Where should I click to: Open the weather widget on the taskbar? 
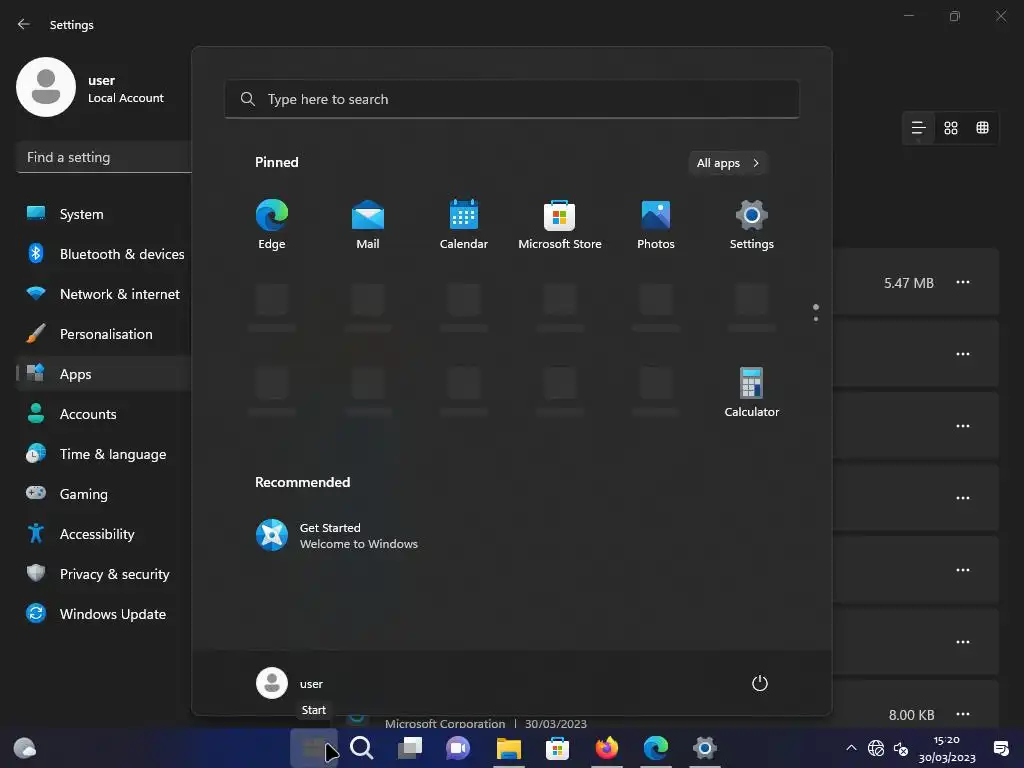click(x=25, y=748)
